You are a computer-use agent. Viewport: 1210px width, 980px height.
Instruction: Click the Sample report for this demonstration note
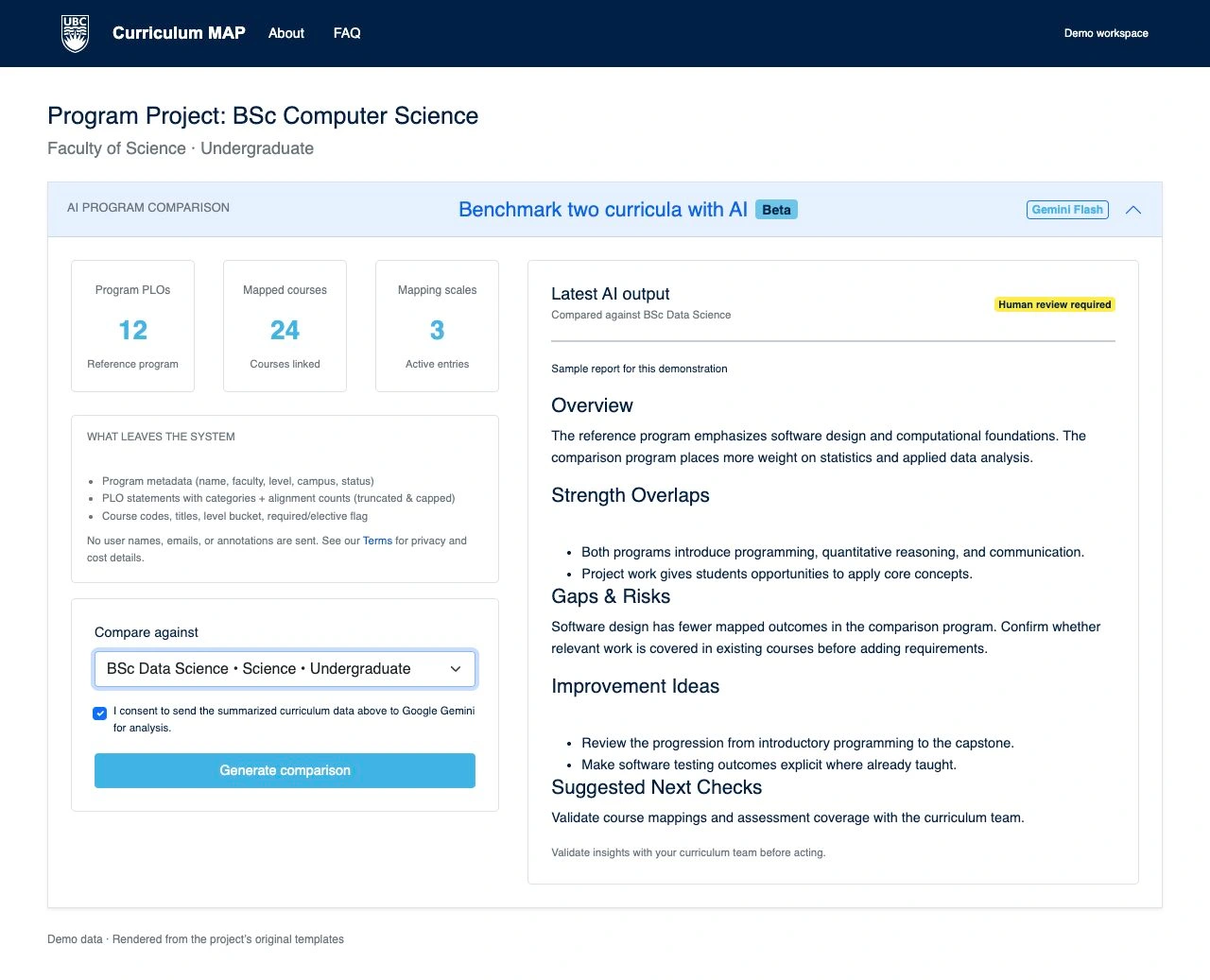(x=639, y=369)
